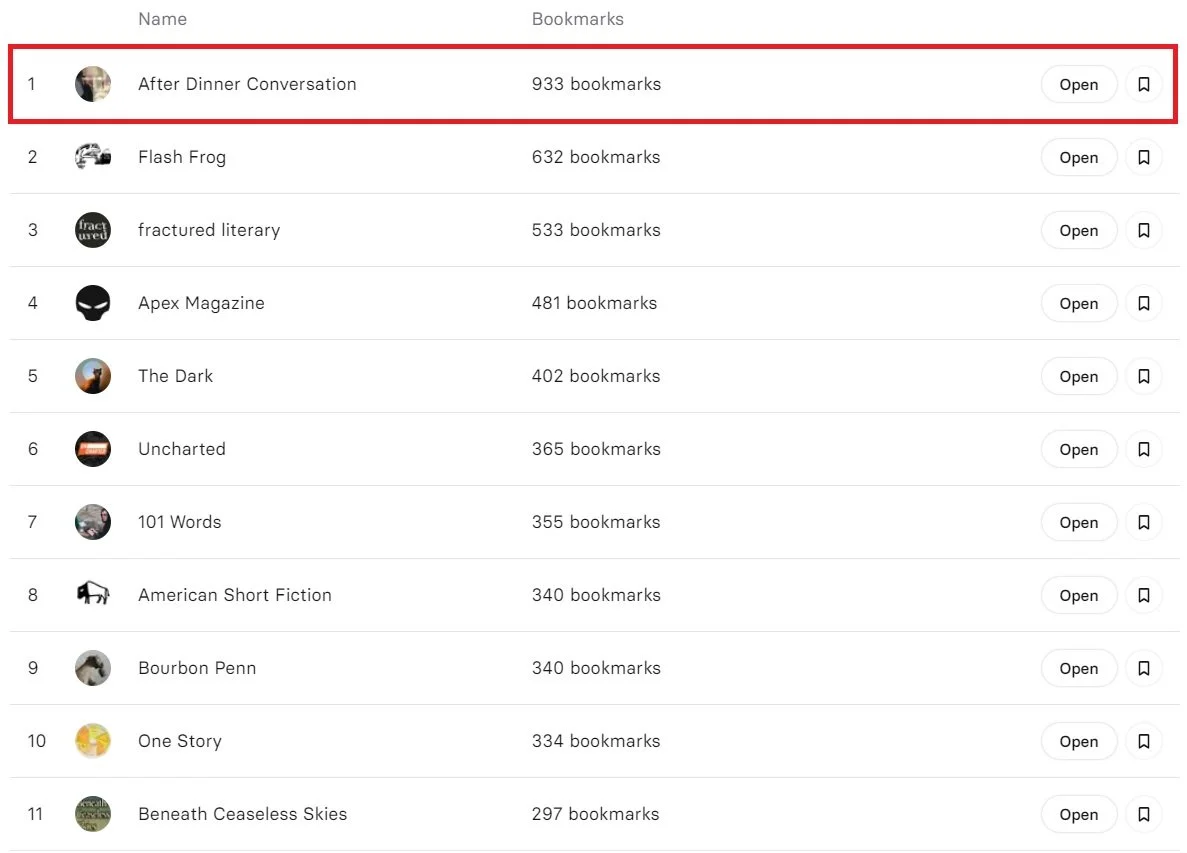The image size is (1187, 853).
Task: Bookmark One Story
Action: point(1143,742)
